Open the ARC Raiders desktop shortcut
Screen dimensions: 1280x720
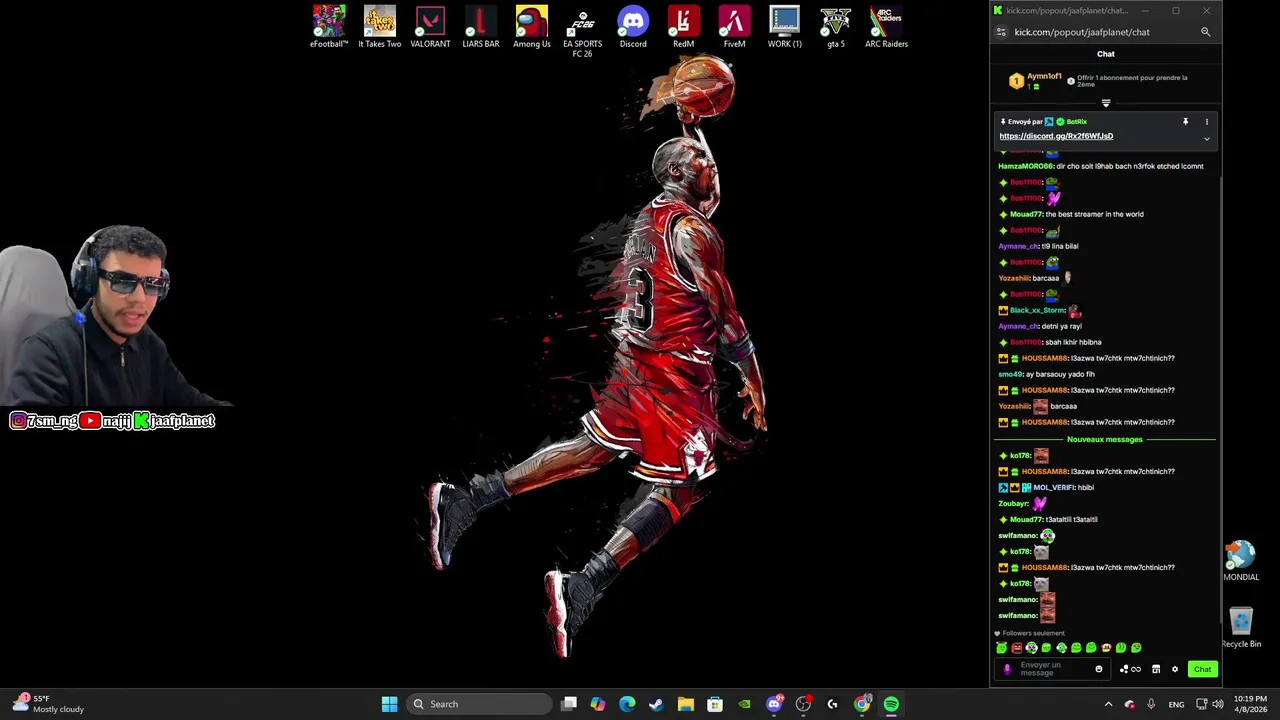coord(887,27)
